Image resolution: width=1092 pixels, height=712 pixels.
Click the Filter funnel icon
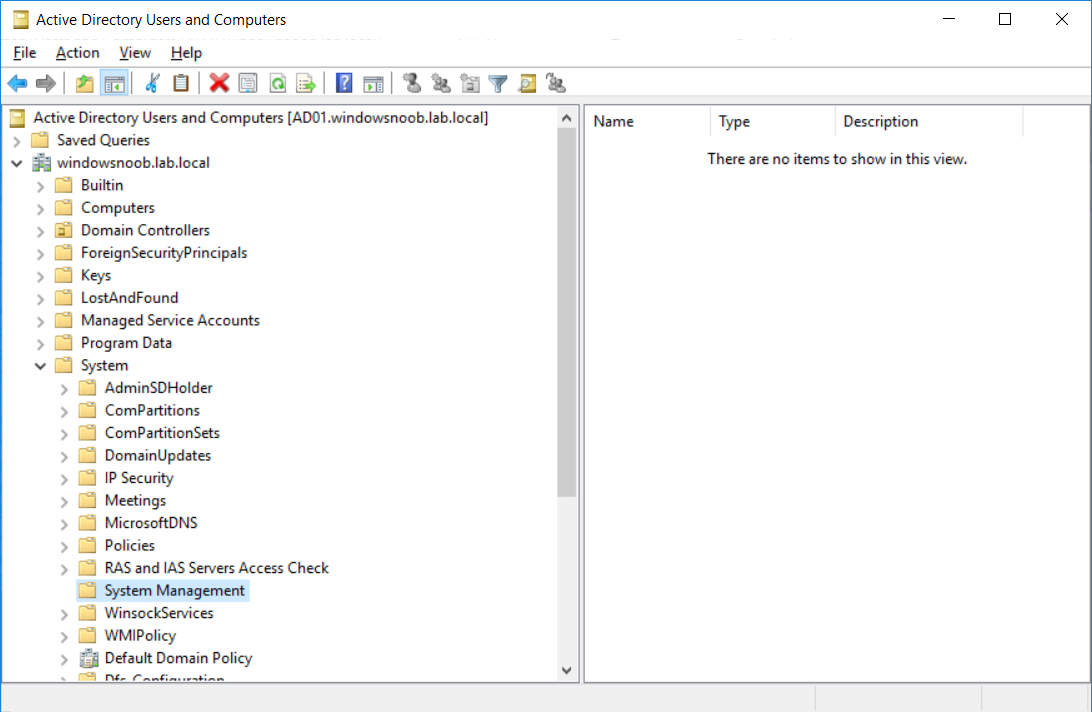tap(498, 84)
